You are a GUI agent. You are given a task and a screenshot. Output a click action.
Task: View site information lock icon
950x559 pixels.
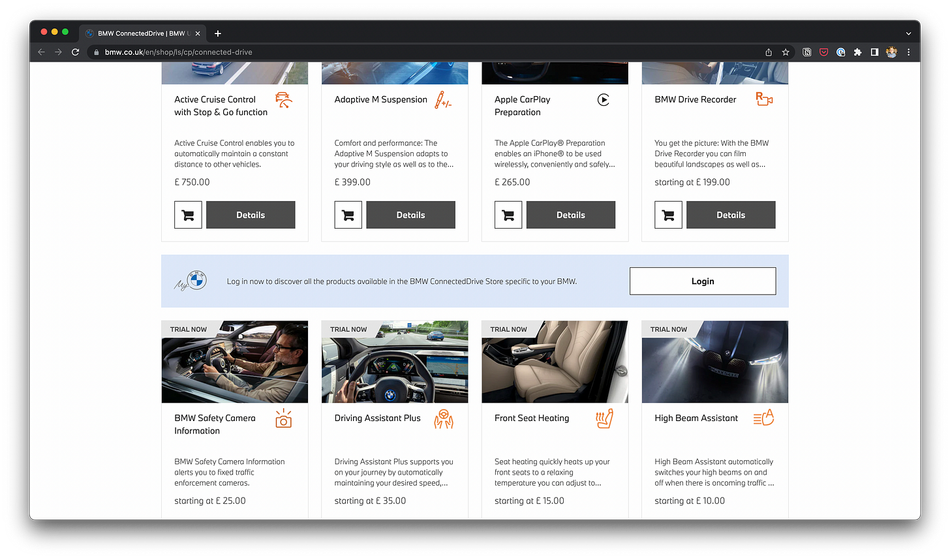tap(96, 52)
